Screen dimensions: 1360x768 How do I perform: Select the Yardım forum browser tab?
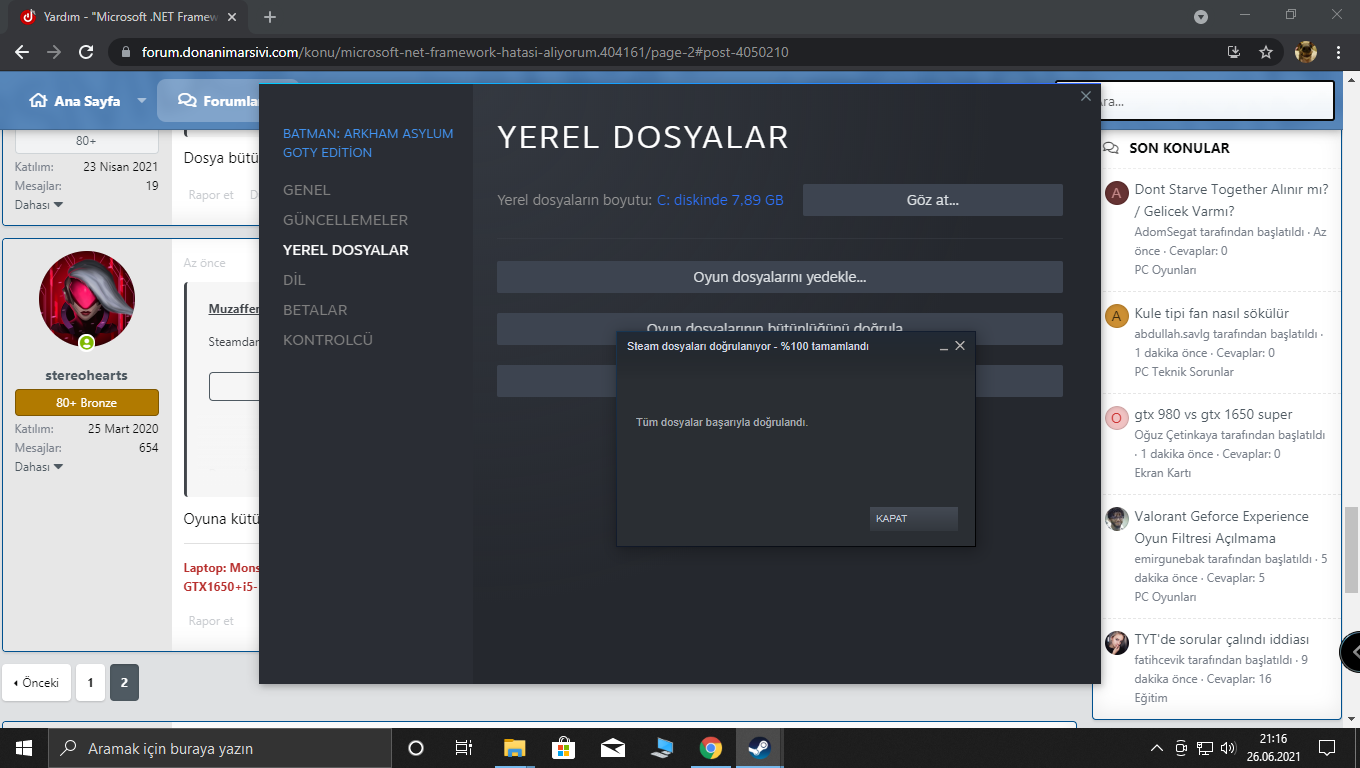click(x=128, y=17)
